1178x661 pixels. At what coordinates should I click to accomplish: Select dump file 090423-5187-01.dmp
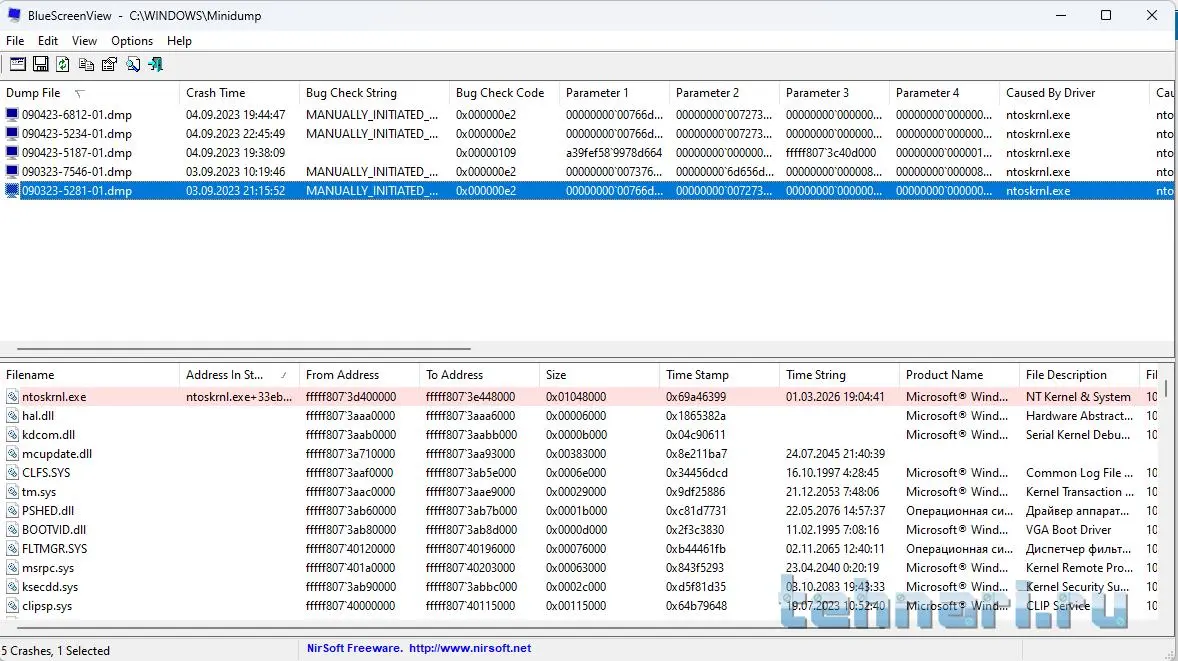(x=76, y=153)
